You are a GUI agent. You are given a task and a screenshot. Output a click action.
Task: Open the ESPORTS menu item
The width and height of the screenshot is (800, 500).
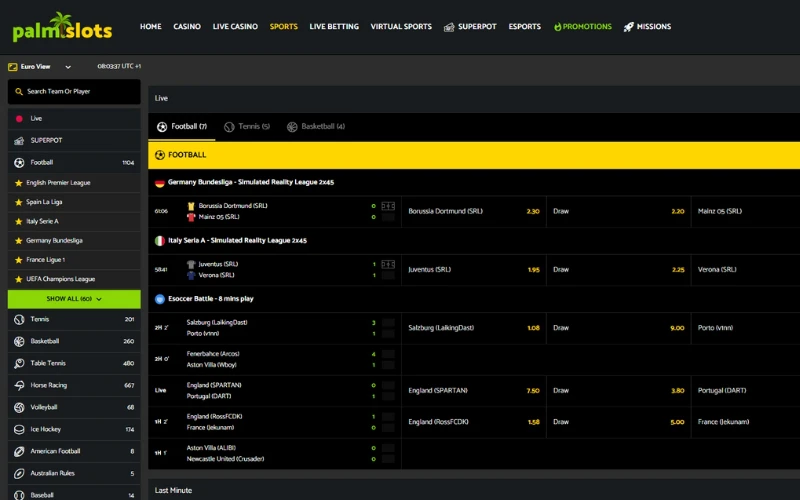click(x=524, y=27)
